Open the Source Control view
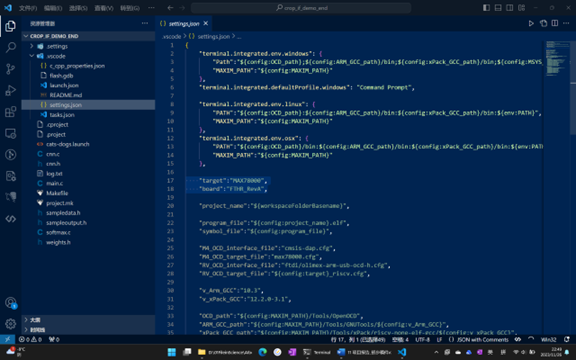This screenshot has height=360, width=576. [10, 69]
